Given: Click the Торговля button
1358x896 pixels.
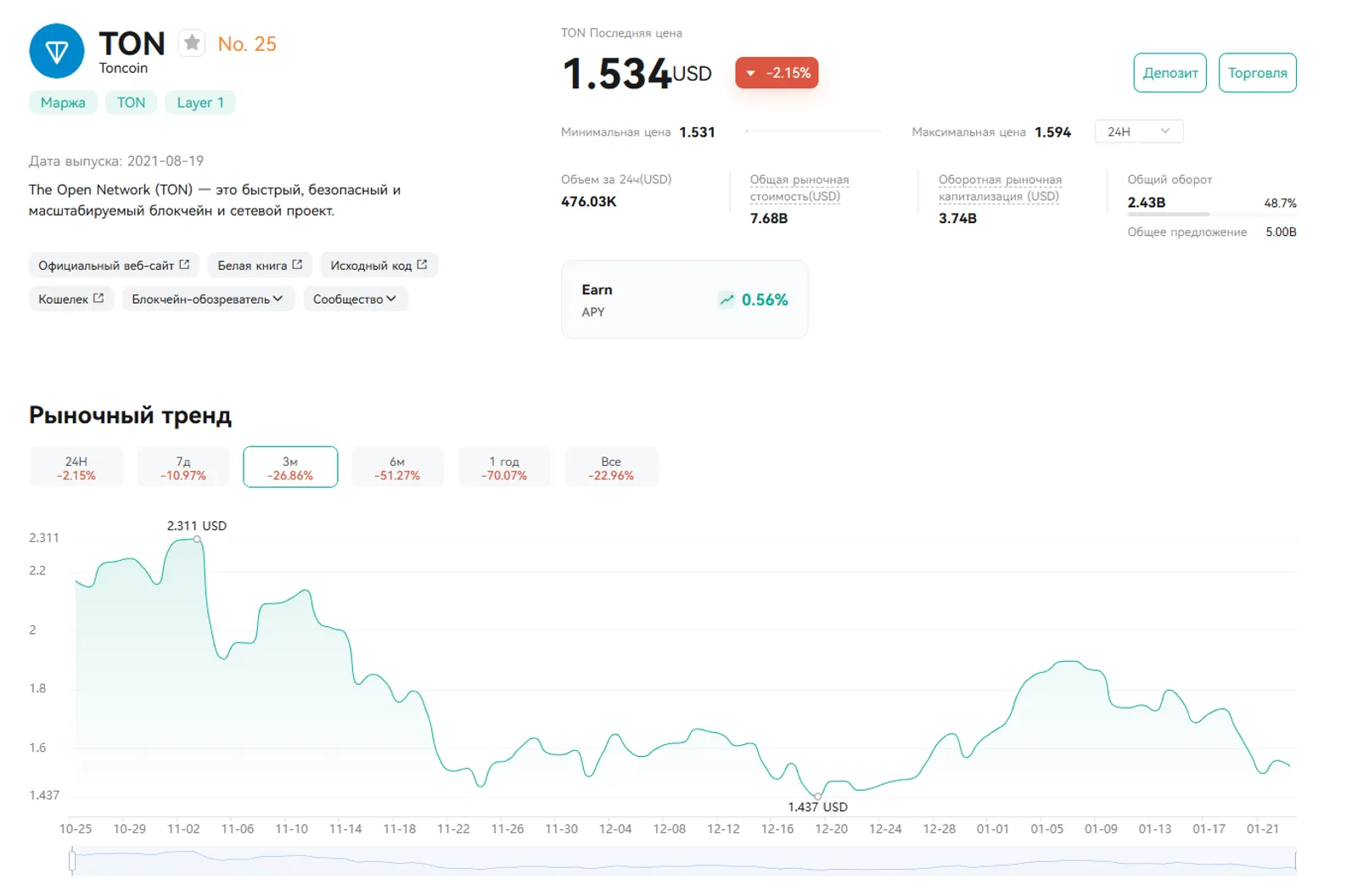Looking at the screenshot, I should click(1257, 73).
